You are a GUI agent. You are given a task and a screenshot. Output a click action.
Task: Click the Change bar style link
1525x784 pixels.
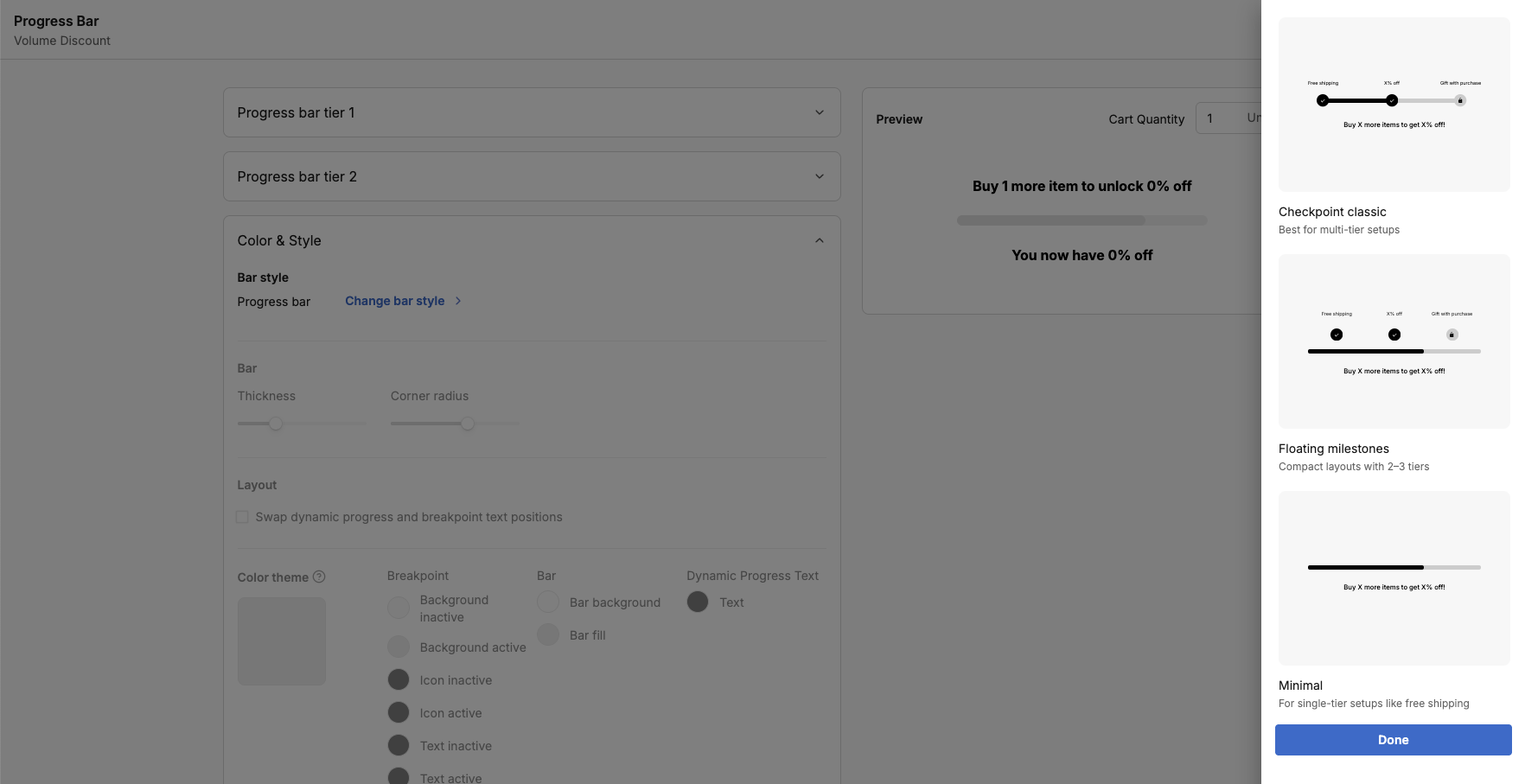(394, 301)
